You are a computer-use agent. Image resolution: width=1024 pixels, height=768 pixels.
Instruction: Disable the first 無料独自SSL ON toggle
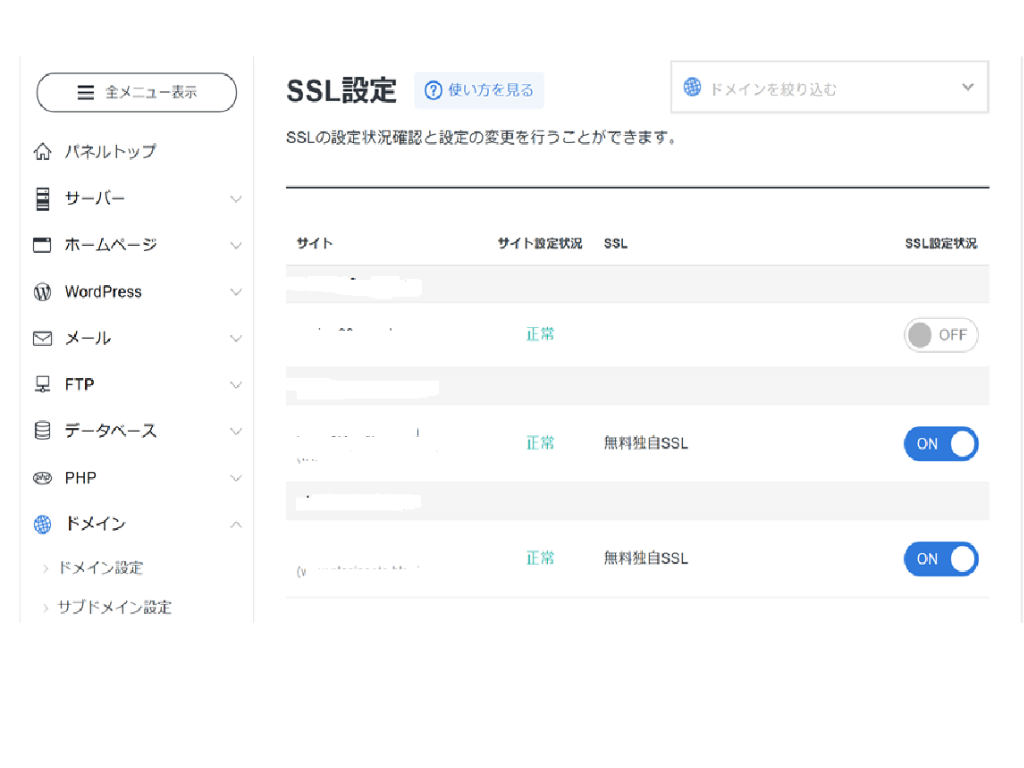click(x=941, y=443)
